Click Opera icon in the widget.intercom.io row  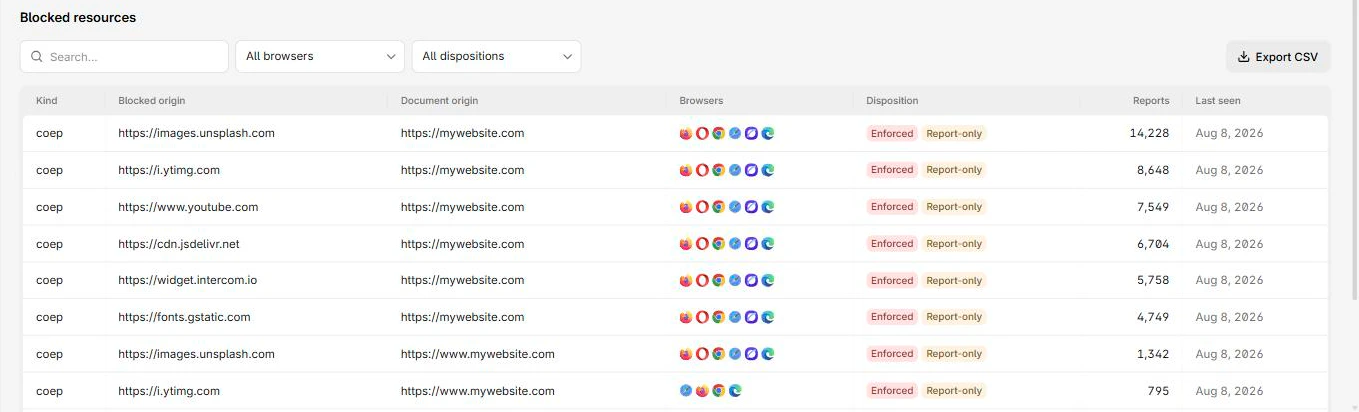click(703, 281)
